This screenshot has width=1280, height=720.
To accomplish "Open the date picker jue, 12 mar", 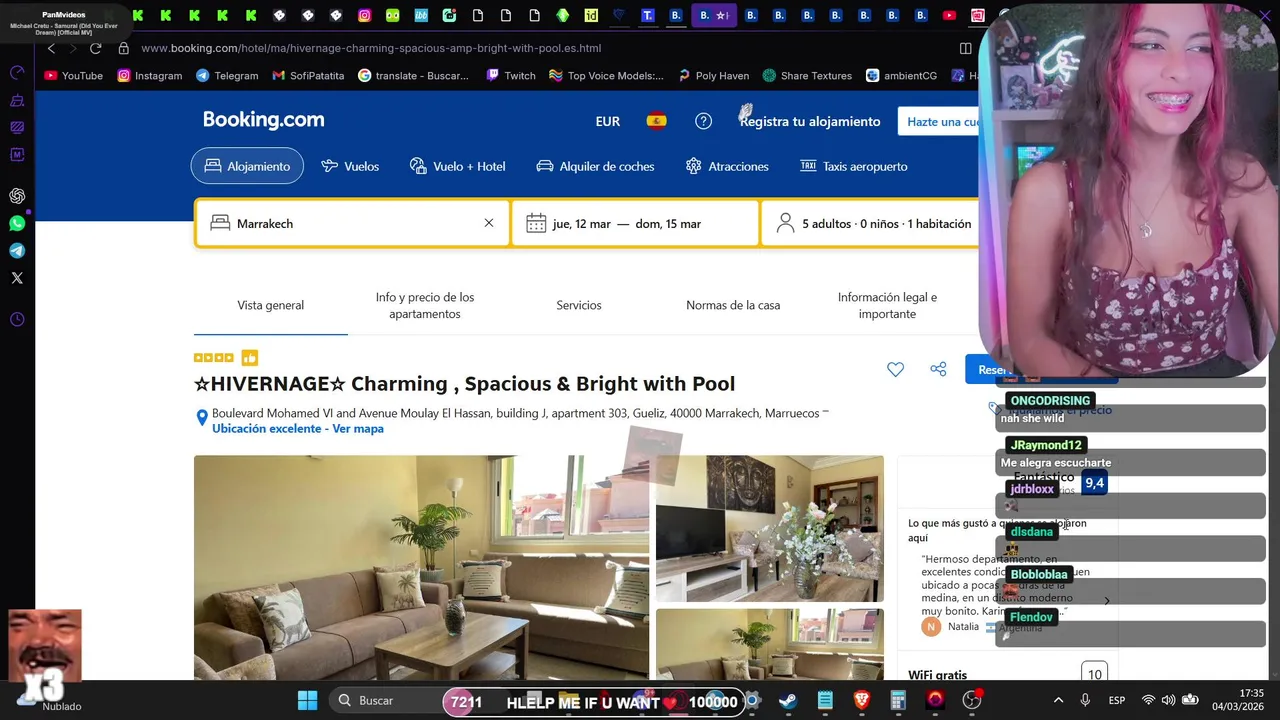I will [635, 223].
